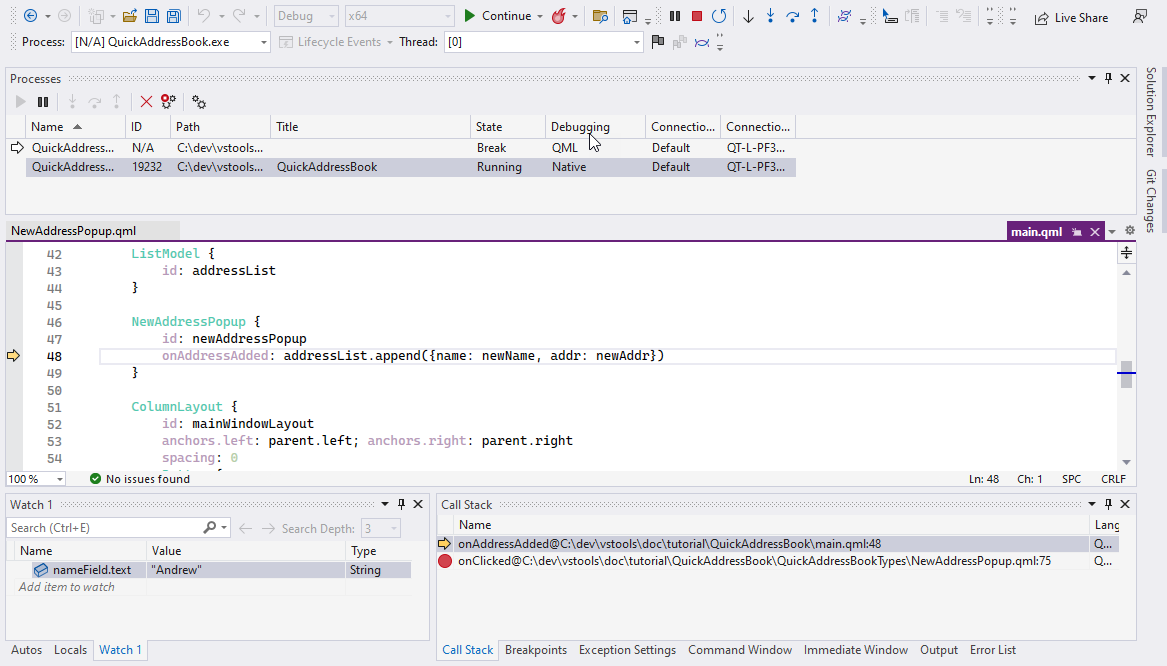Click the Restart debugging icon

click(720, 15)
